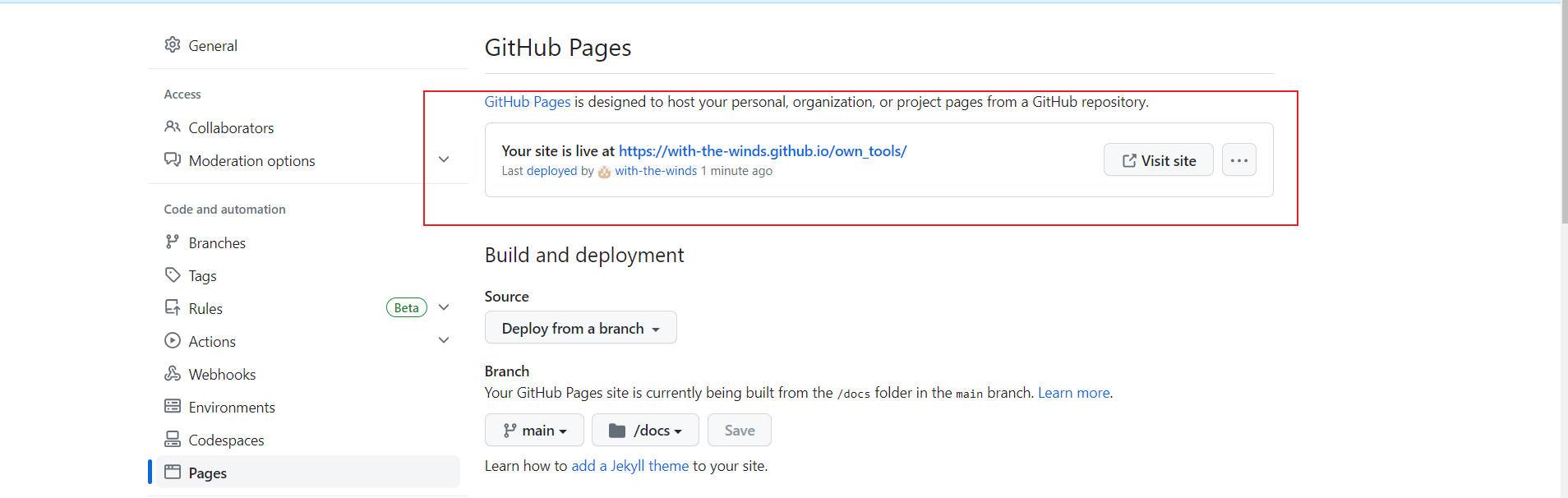This screenshot has height=498, width=1568.
Task: Click the Save button
Action: point(740,430)
